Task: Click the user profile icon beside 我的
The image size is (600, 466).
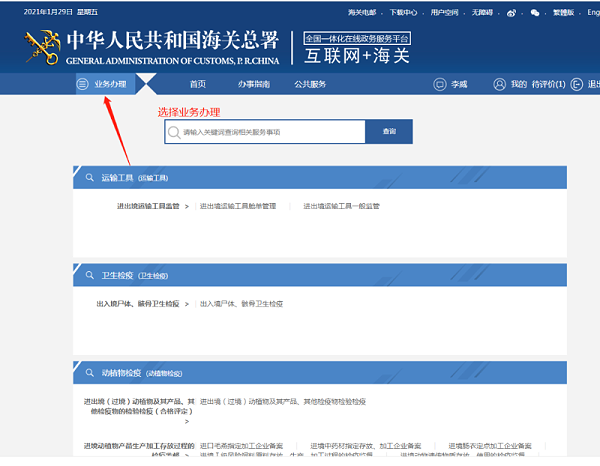Action: 499,84
